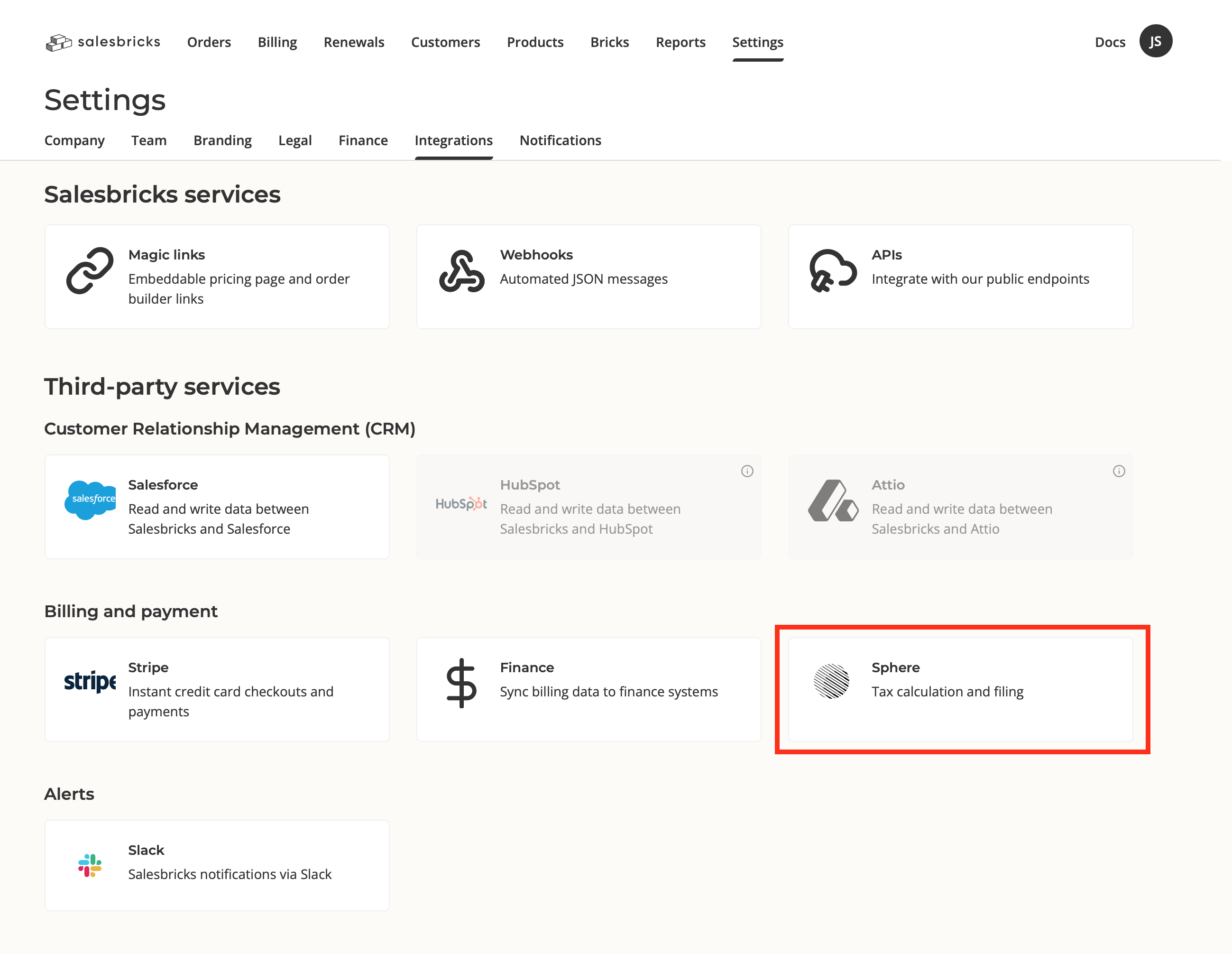Click the Webhooks icon

click(x=461, y=271)
